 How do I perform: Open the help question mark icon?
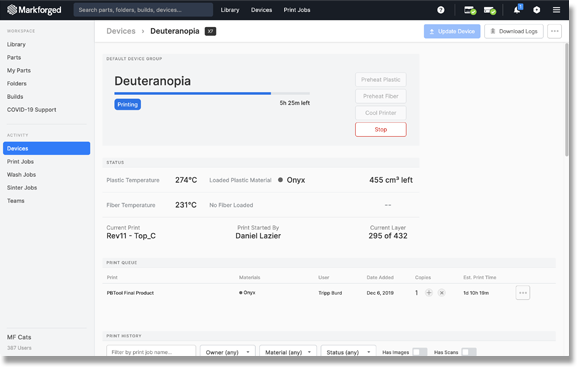pos(440,10)
